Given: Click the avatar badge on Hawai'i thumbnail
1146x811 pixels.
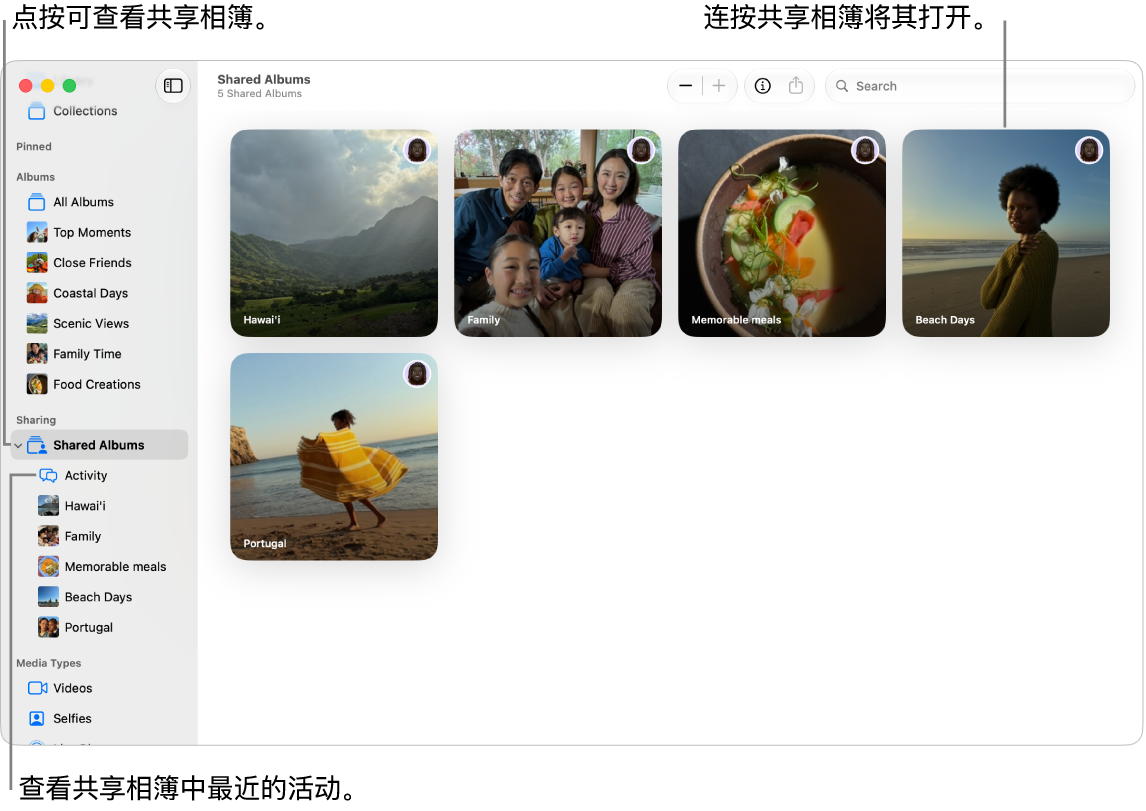Looking at the screenshot, I should pyautogui.click(x=417, y=151).
